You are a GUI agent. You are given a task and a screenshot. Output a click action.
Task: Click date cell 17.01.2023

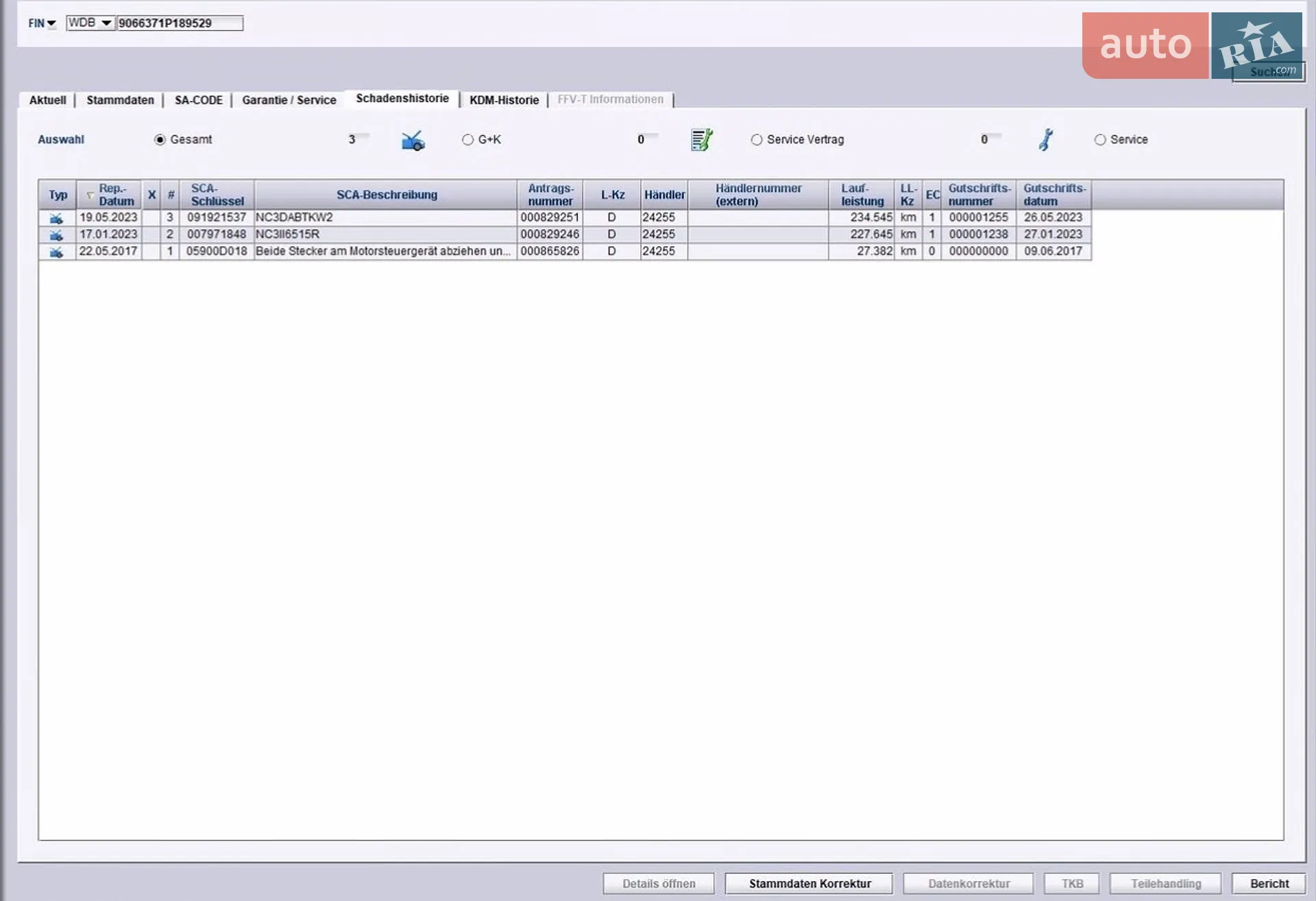[108, 235]
